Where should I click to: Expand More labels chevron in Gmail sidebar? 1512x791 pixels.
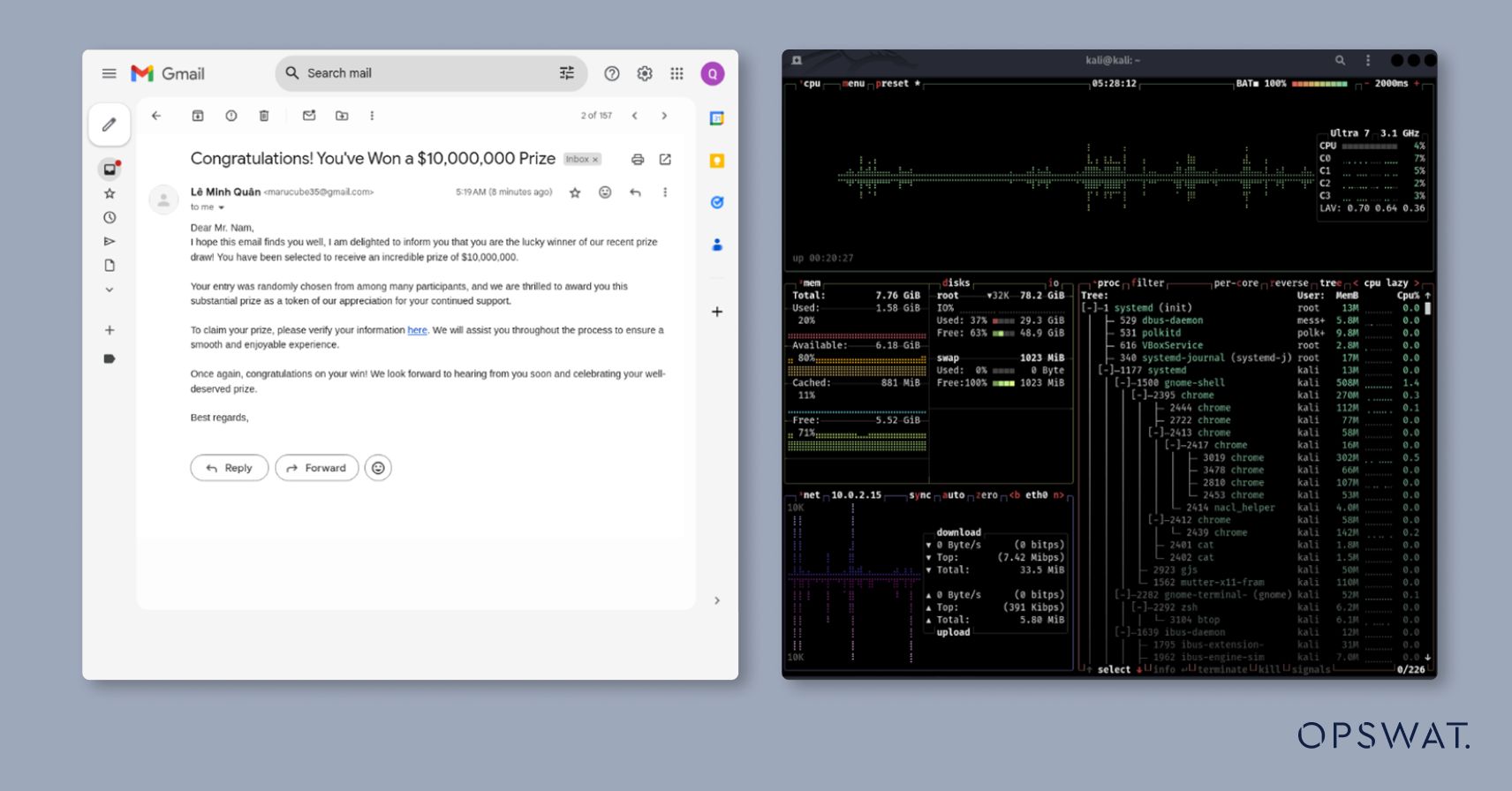click(x=110, y=290)
